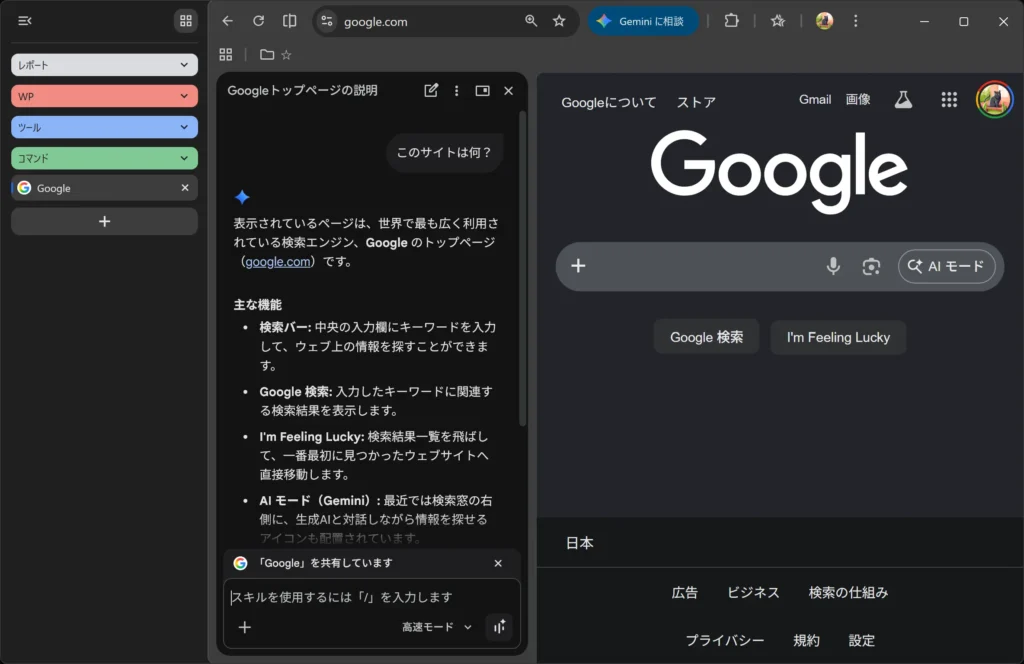Open the Google apps grid
The width and height of the screenshot is (1024, 664).
coord(949,100)
